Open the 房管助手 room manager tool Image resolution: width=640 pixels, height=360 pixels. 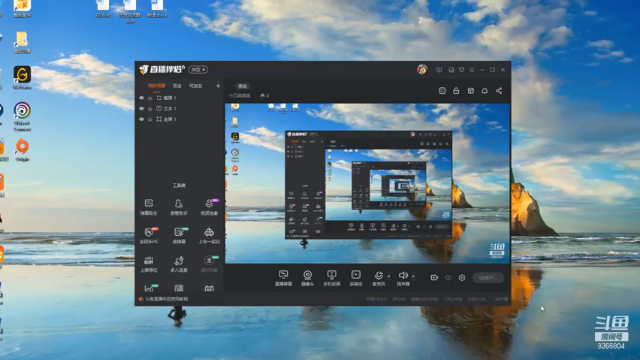click(179, 207)
